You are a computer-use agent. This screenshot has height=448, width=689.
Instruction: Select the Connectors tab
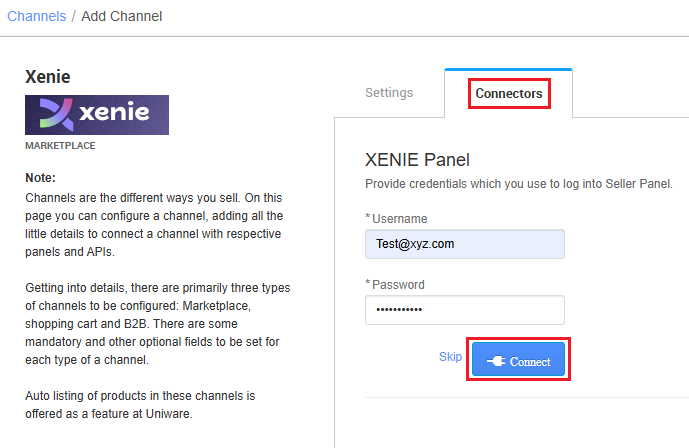pos(509,93)
